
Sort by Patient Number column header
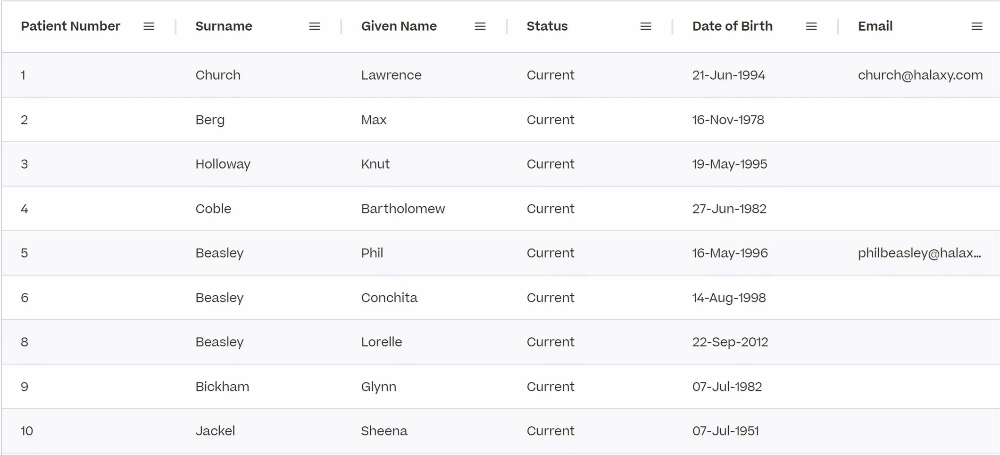coord(70,26)
